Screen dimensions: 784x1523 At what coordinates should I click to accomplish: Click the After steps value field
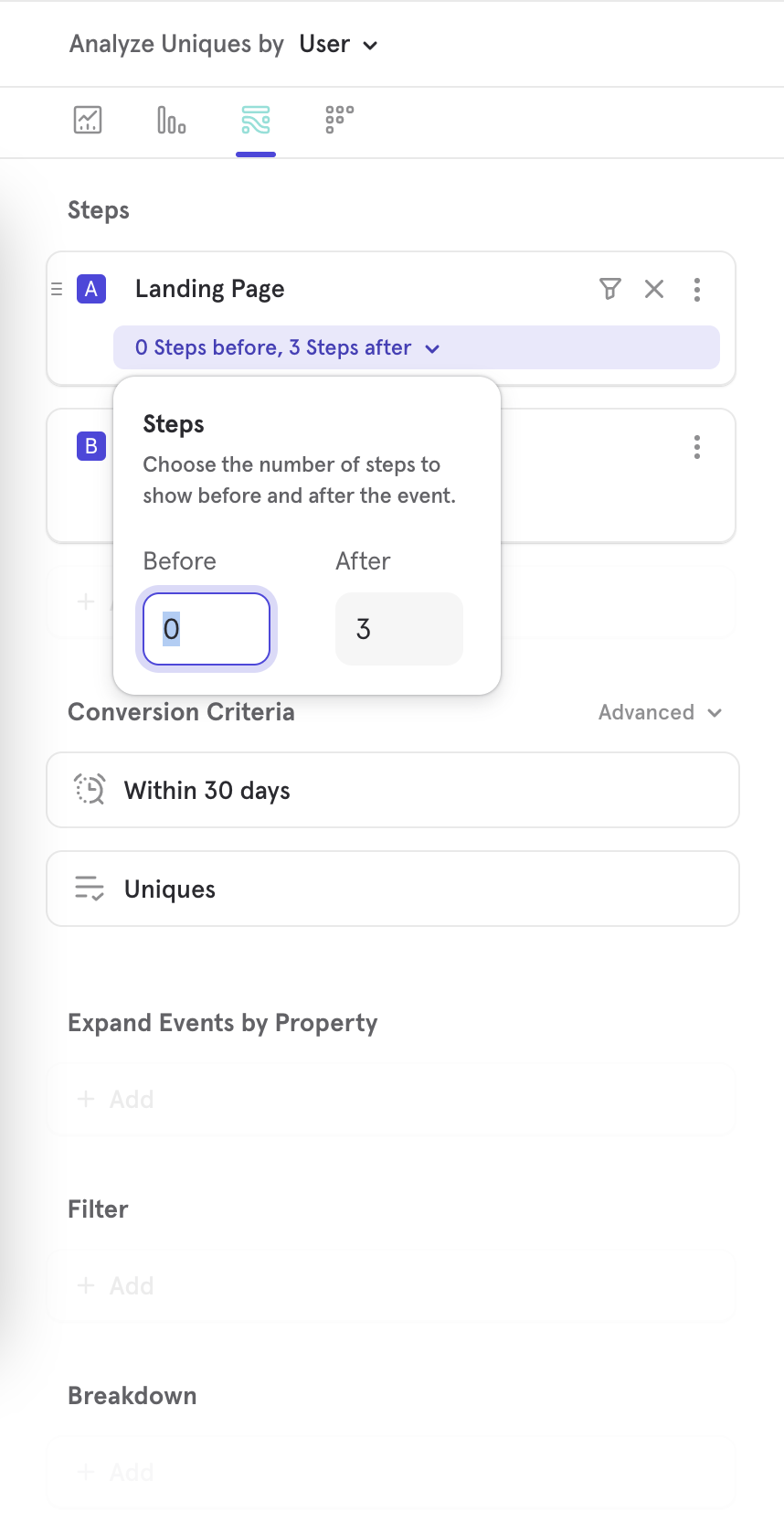pyautogui.click(x=398, y=629)
